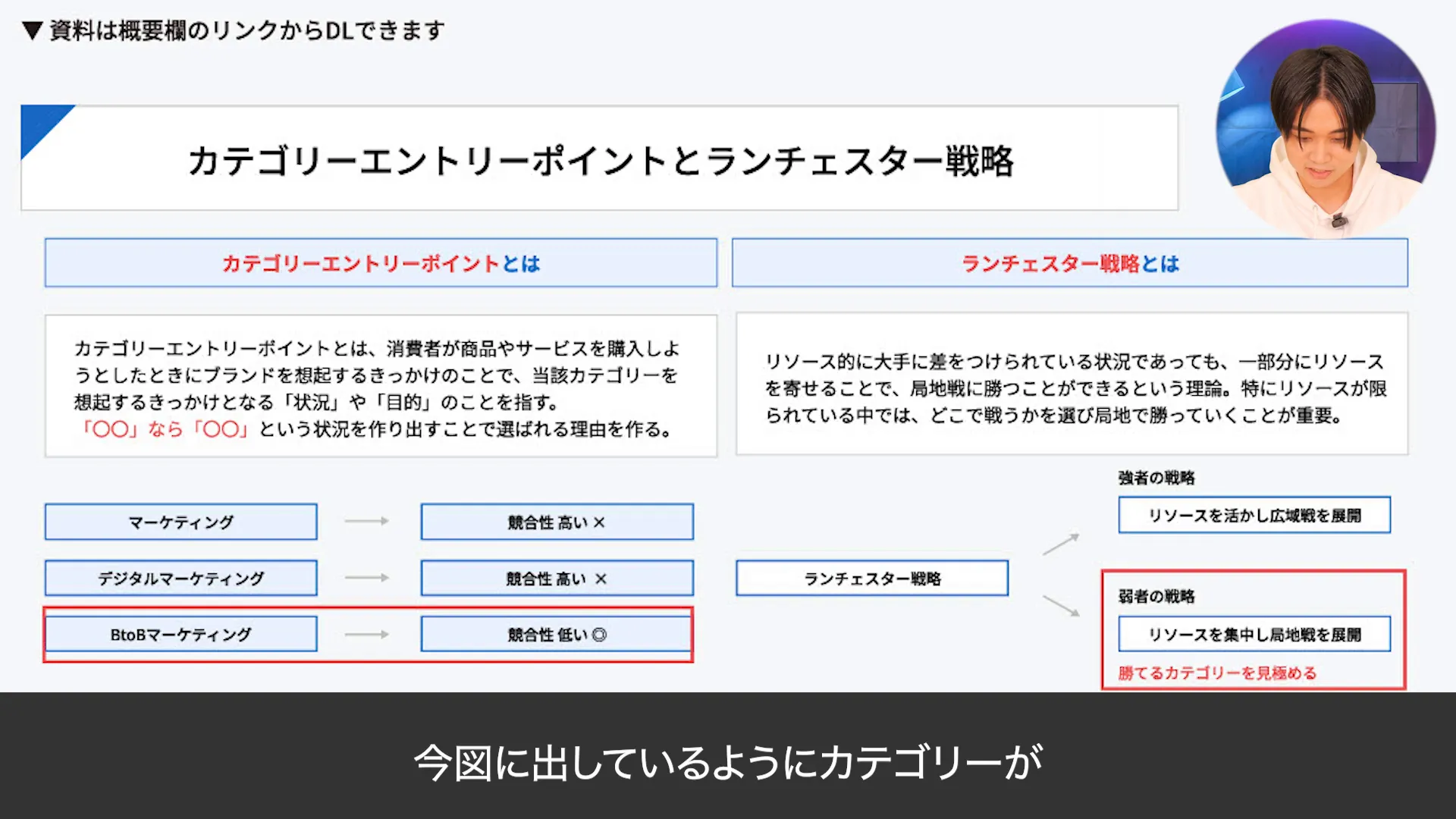
Task: Click the red text 勝てるカテゴリーを見極める
Action: tap(1217, 673)
